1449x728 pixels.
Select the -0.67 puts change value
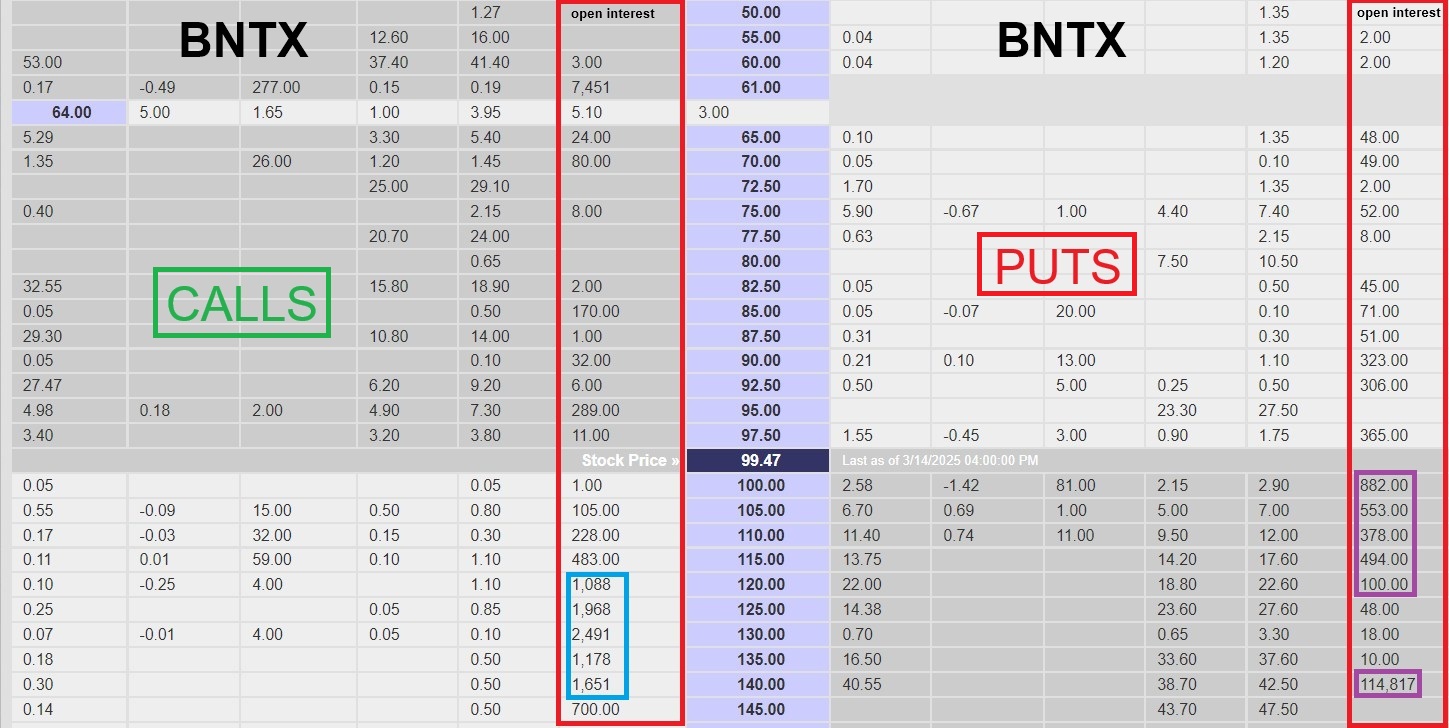[x=962, y=211]
